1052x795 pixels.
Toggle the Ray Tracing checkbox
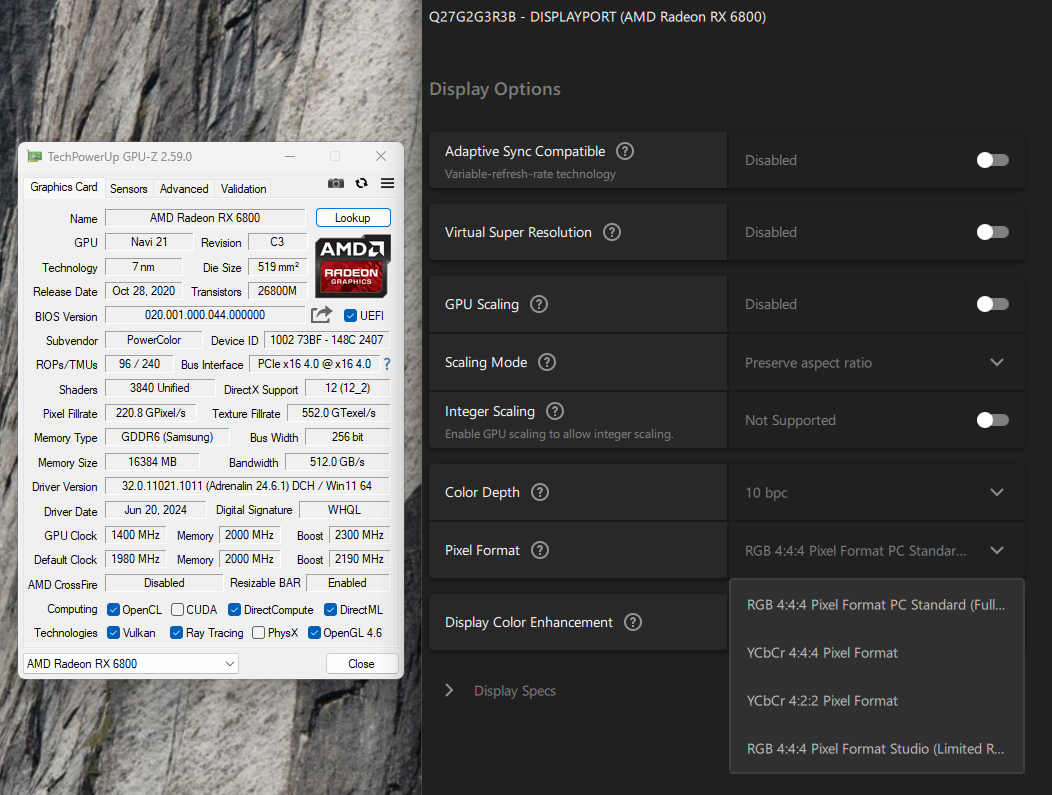(176, 633)
